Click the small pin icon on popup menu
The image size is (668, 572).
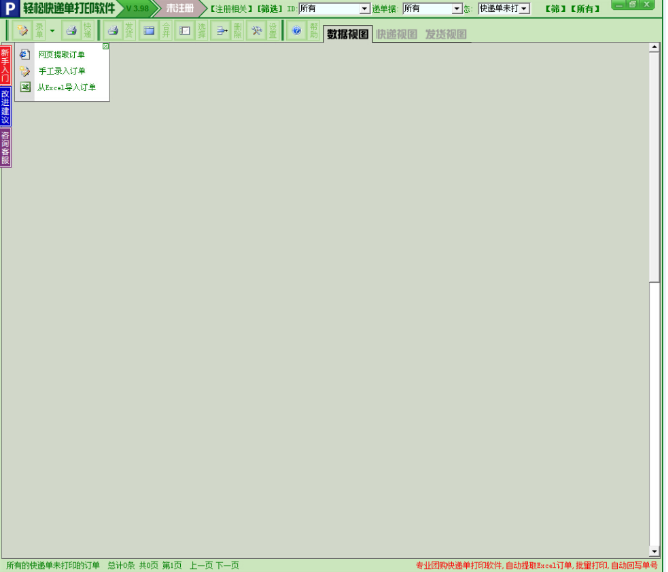(x=106, y=46)
